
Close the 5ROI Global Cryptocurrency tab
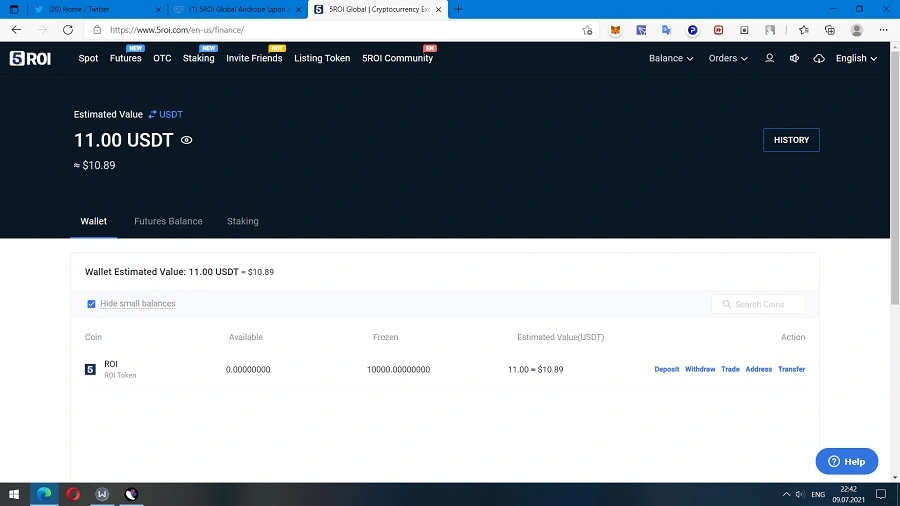(x=439, y=9)
